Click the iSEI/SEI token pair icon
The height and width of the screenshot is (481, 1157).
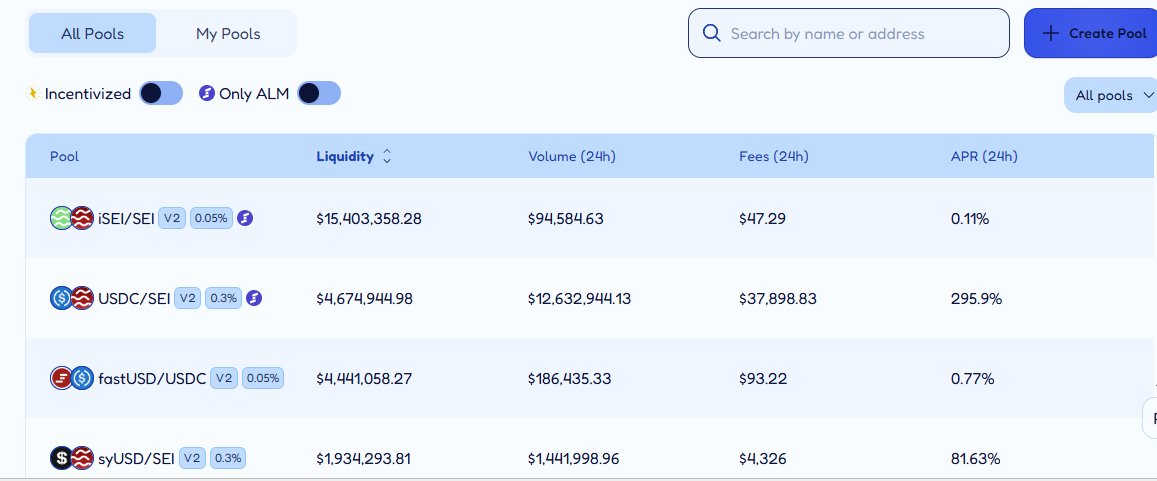point(72,218)
